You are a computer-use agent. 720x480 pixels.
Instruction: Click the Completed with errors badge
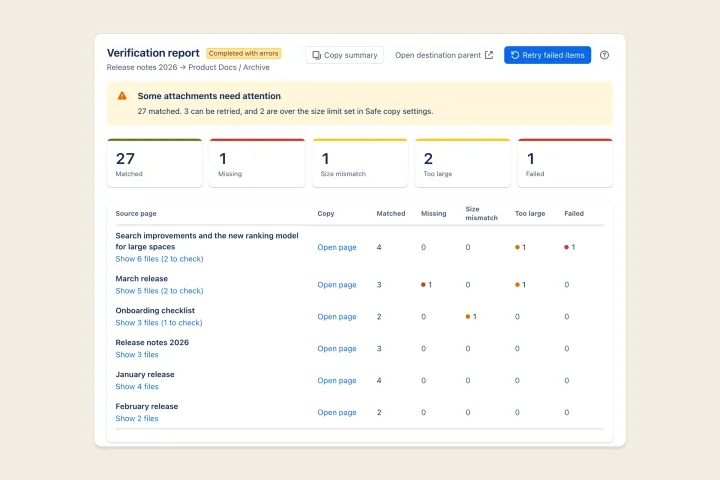(243, 53)
